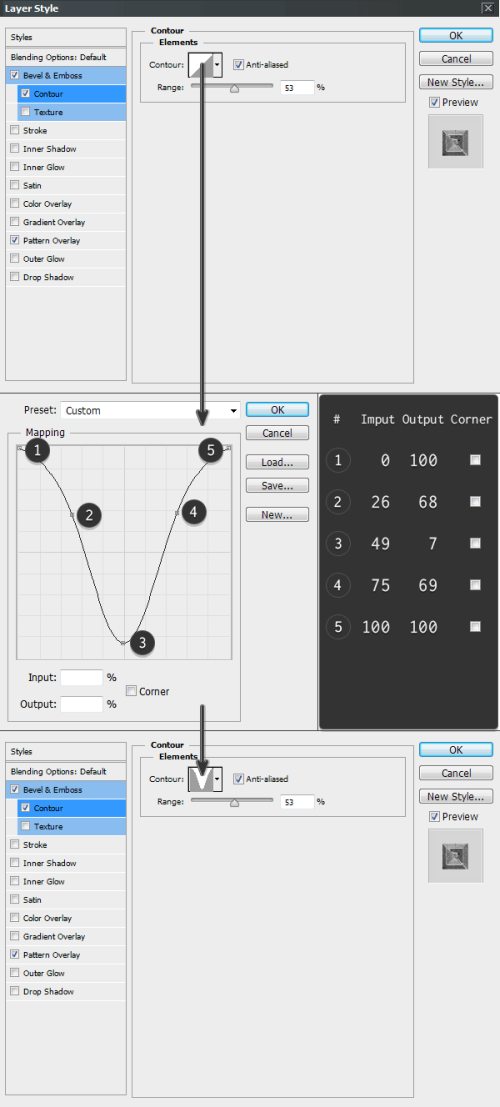
Task: Open the top Contour picker dropdown arrow
Action: click(218, 65)
